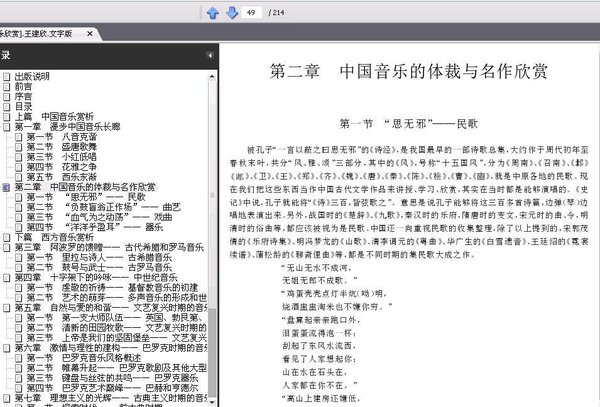Image resolution: width=600 pixels, height=407 pixels.
Task: Click the bookmarks panel scrollbar up arrow
Action: pos(212,77)
